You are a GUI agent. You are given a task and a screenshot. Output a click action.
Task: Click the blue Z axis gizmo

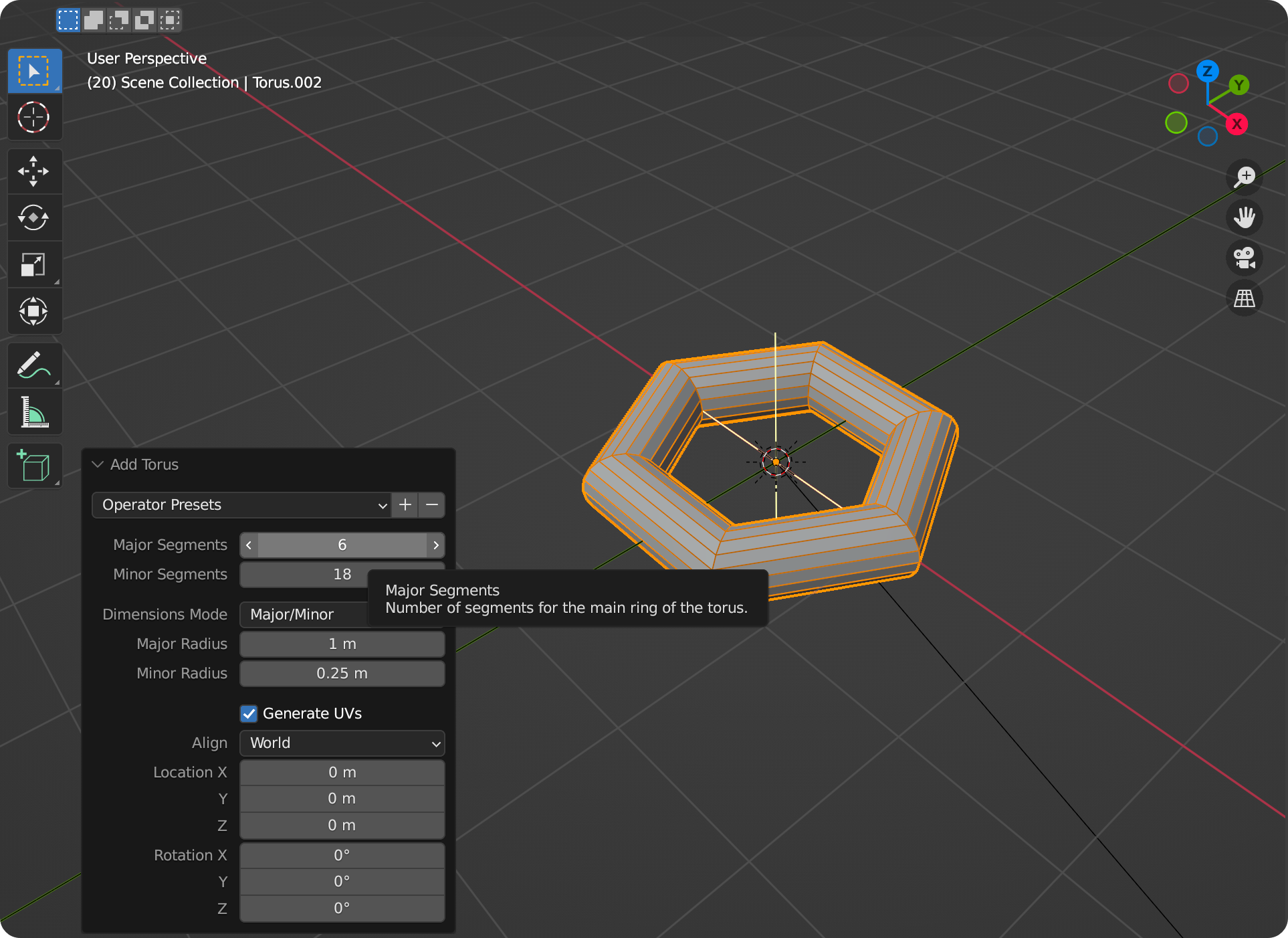coord(1207,71)
